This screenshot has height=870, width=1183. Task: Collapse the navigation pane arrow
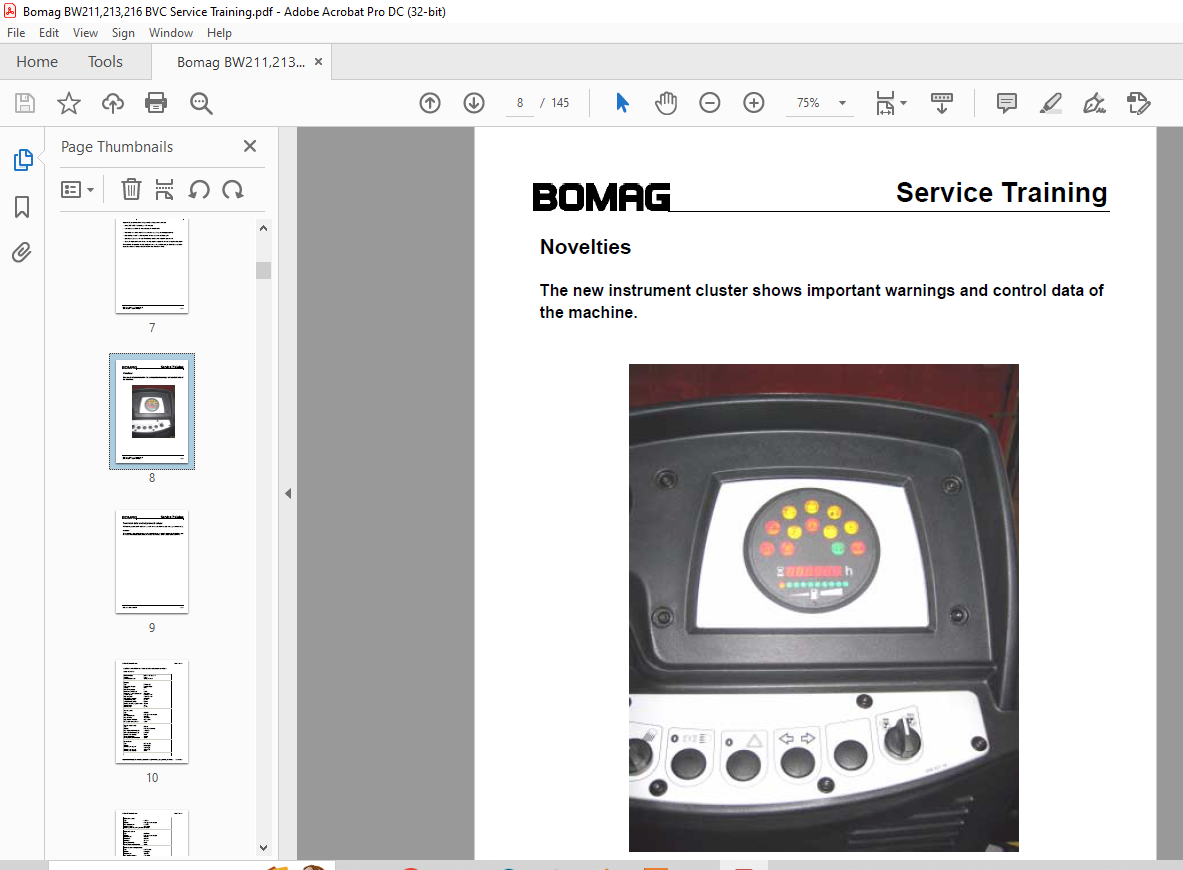click(288, 493)
